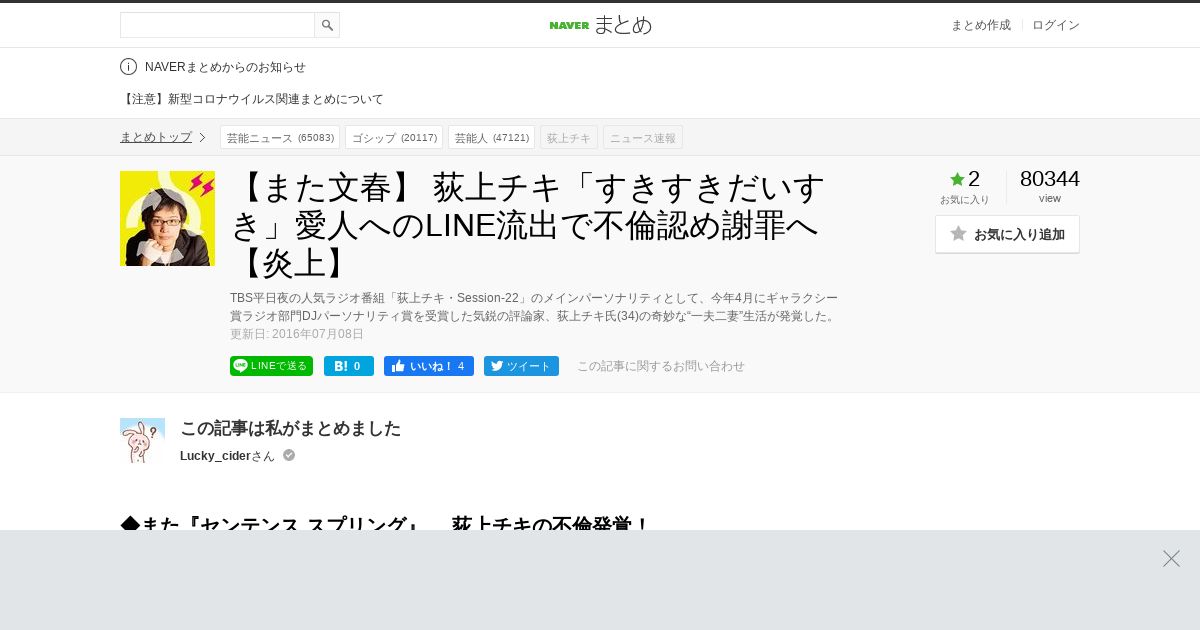
Task: Open the 新型コロナウイルス関連まとめ notice link
Action: coord(252,99)
